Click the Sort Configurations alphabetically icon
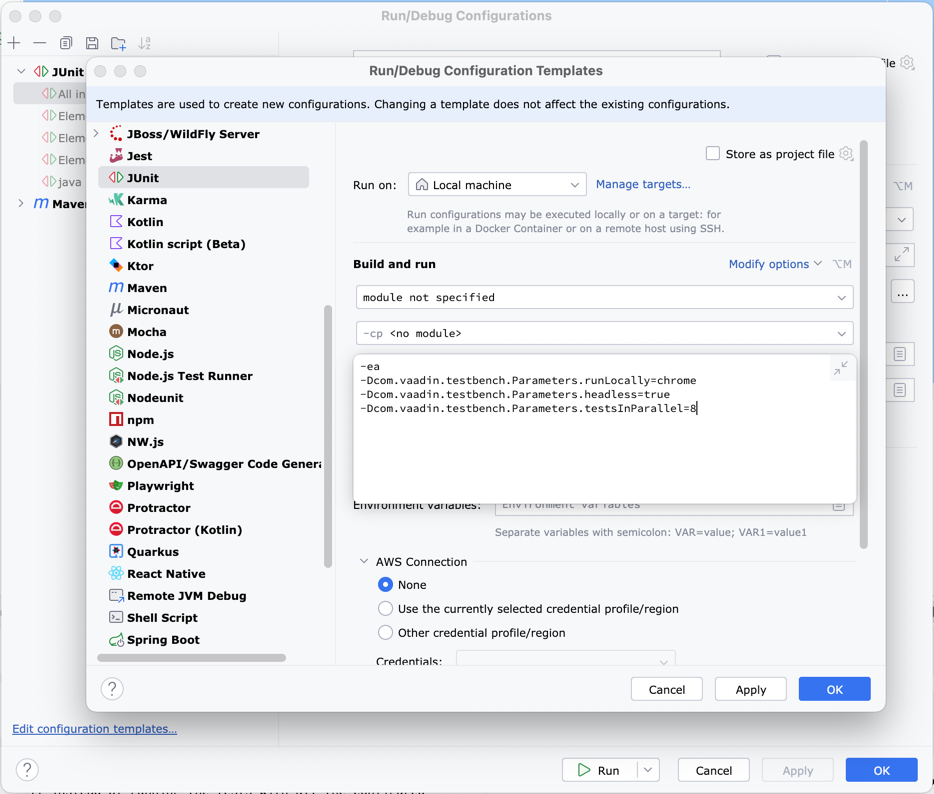 pyautogui.click(x=145, y=43)
